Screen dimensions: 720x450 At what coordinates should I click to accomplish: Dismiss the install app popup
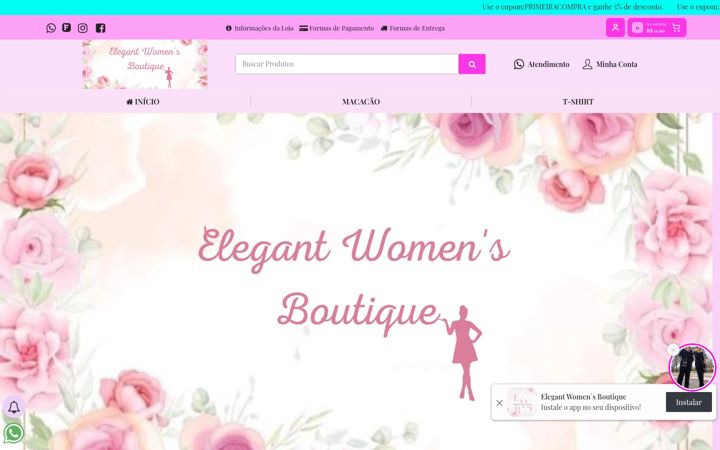(x=500, y=403)
